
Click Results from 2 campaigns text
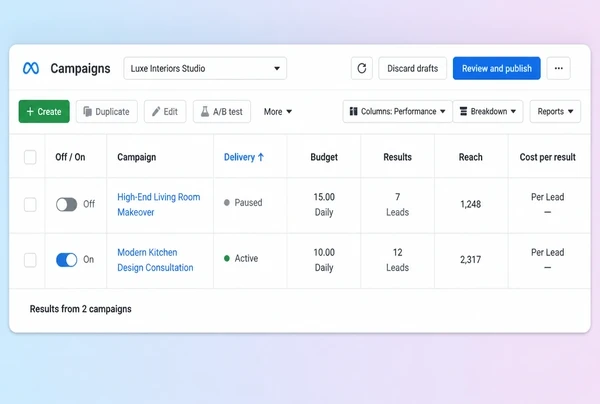pos(81,309)
